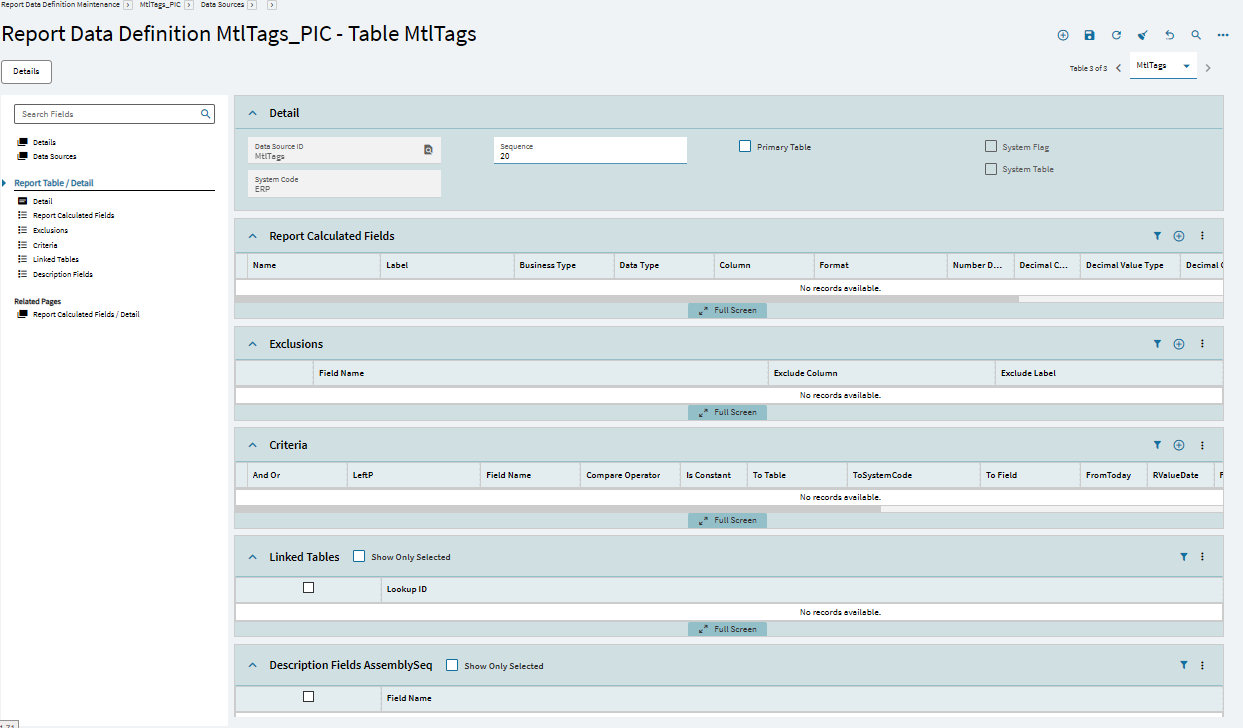Jump to Detail section in sidebar
Screen dimensions: 1243x728
(42, 201)
